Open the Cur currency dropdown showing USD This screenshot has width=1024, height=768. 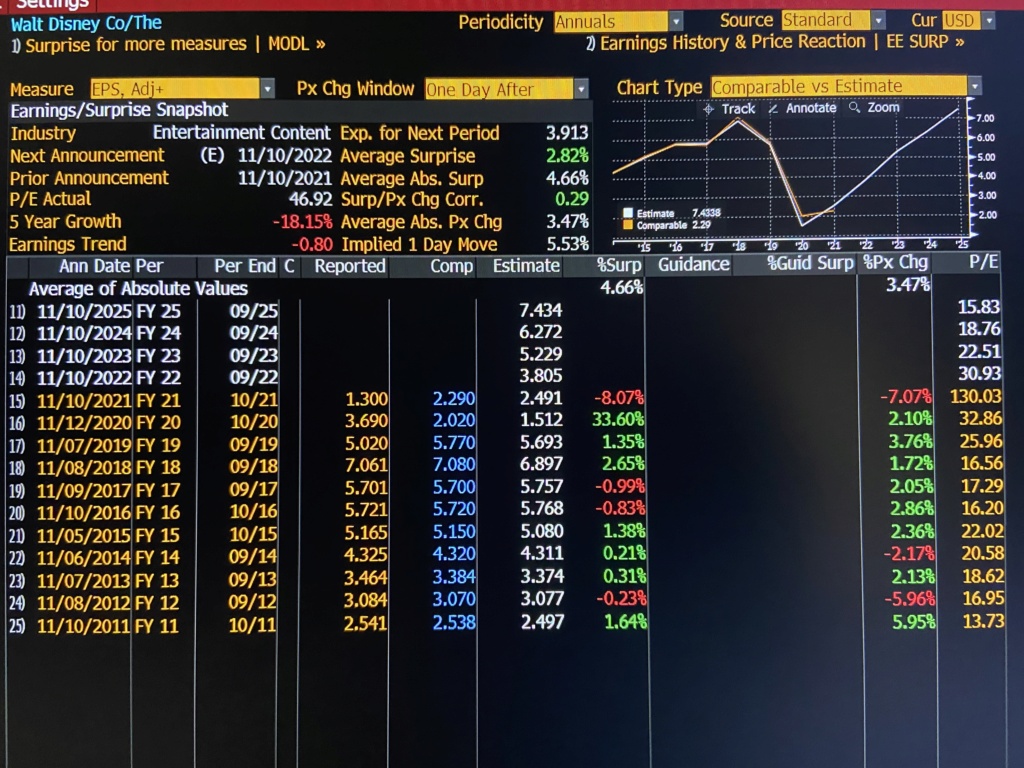(968, 21)
